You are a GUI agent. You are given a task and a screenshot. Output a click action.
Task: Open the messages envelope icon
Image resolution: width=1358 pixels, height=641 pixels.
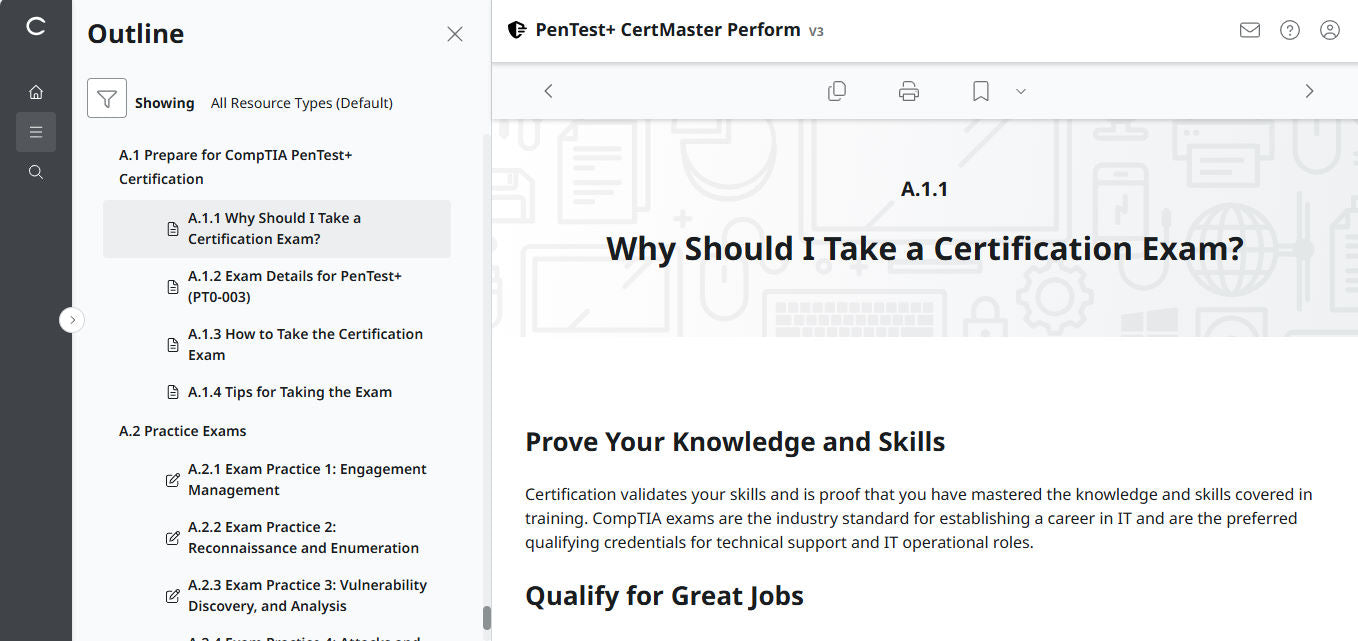(1249, 30)
